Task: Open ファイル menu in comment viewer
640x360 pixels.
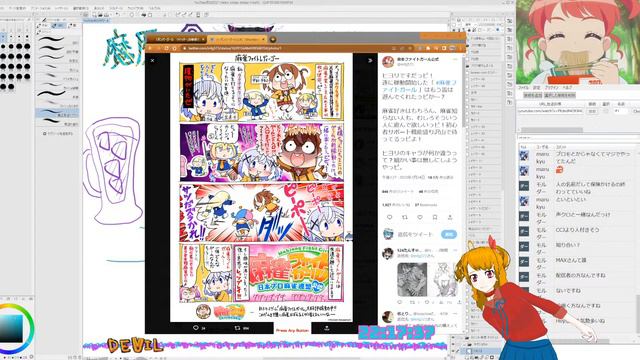Action: pos(523,87)
